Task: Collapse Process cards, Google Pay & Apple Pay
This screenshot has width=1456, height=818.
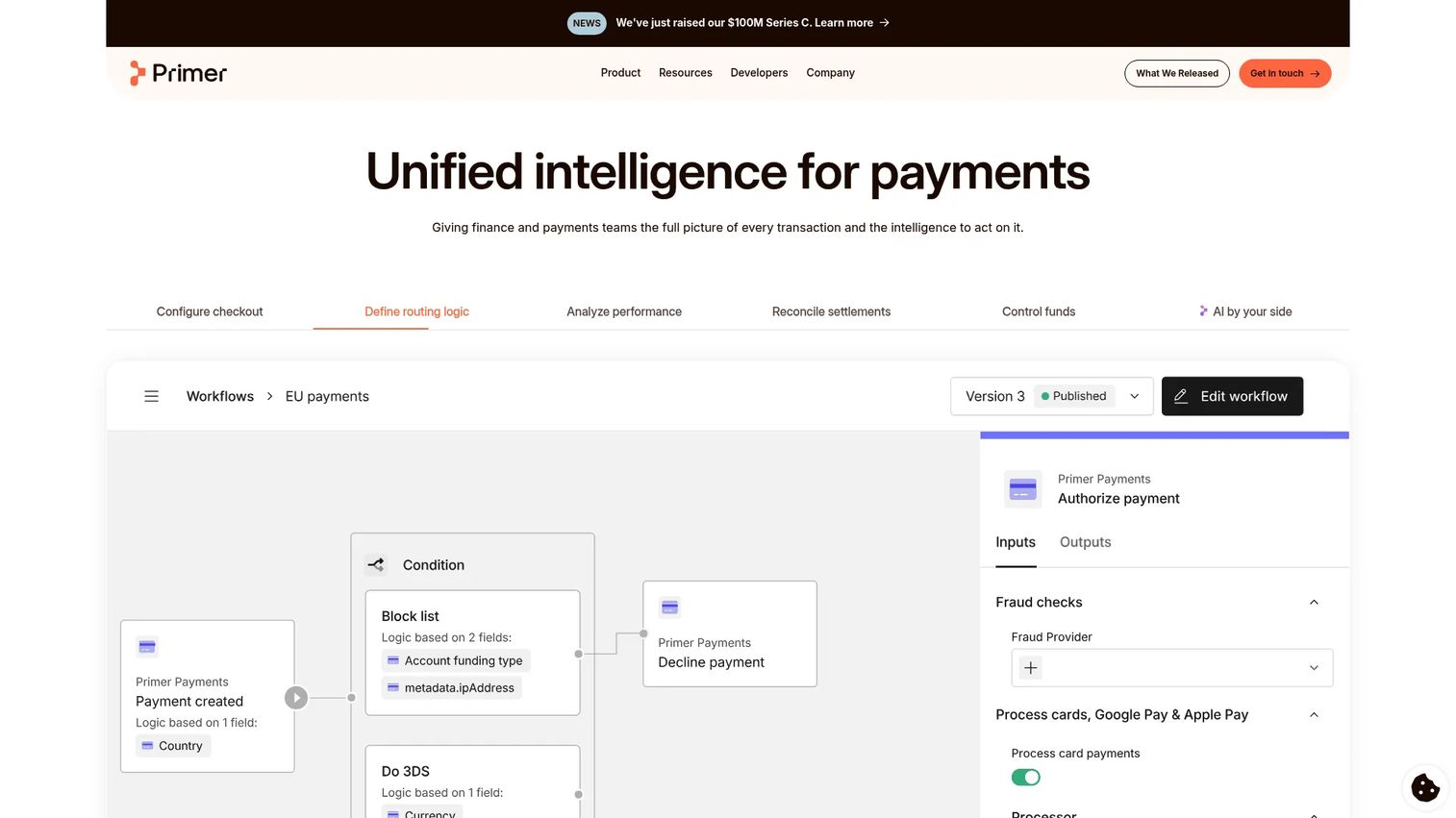Action: pos(1314,714)
